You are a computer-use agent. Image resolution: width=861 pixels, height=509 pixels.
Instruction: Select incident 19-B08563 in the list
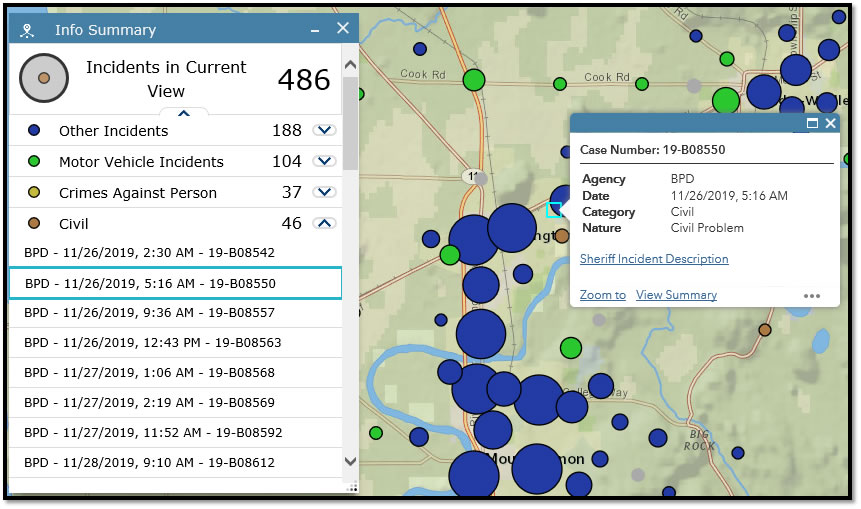click(x=175, y=343)
